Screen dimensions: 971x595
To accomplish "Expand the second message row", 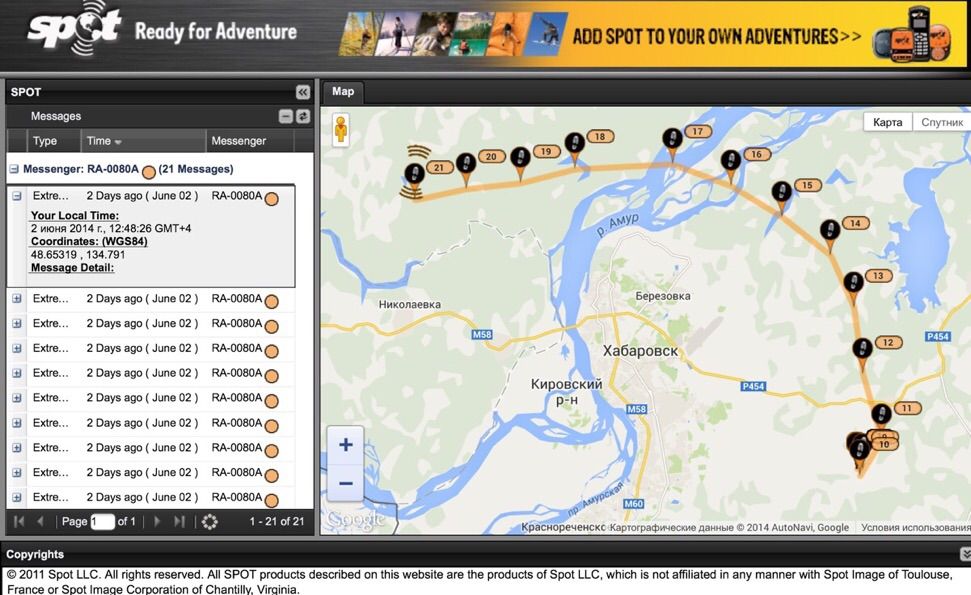I will pyautogui.click(x=17, y=299).
